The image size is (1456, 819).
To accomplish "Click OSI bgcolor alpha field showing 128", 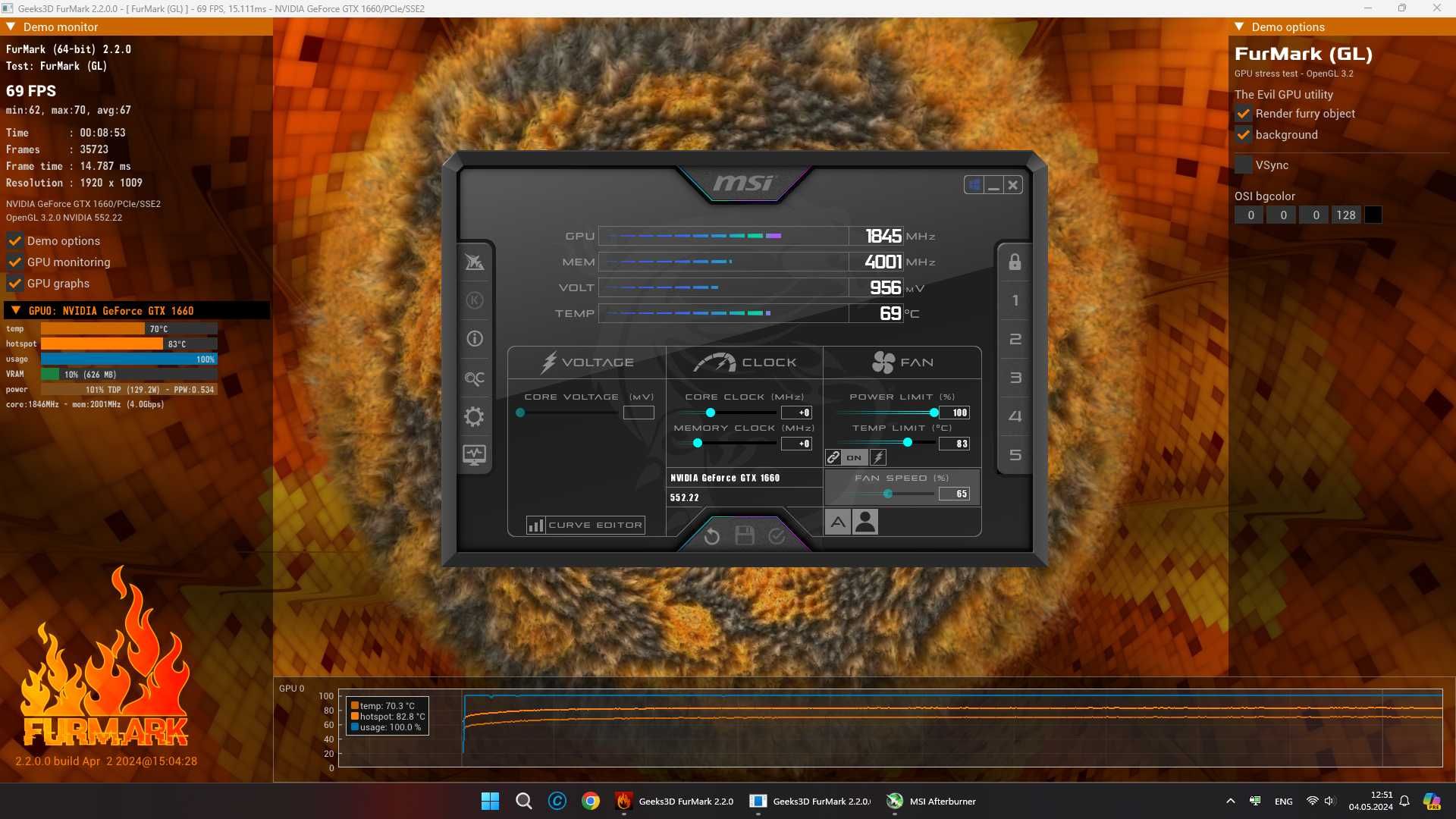I will [1346, 215].
